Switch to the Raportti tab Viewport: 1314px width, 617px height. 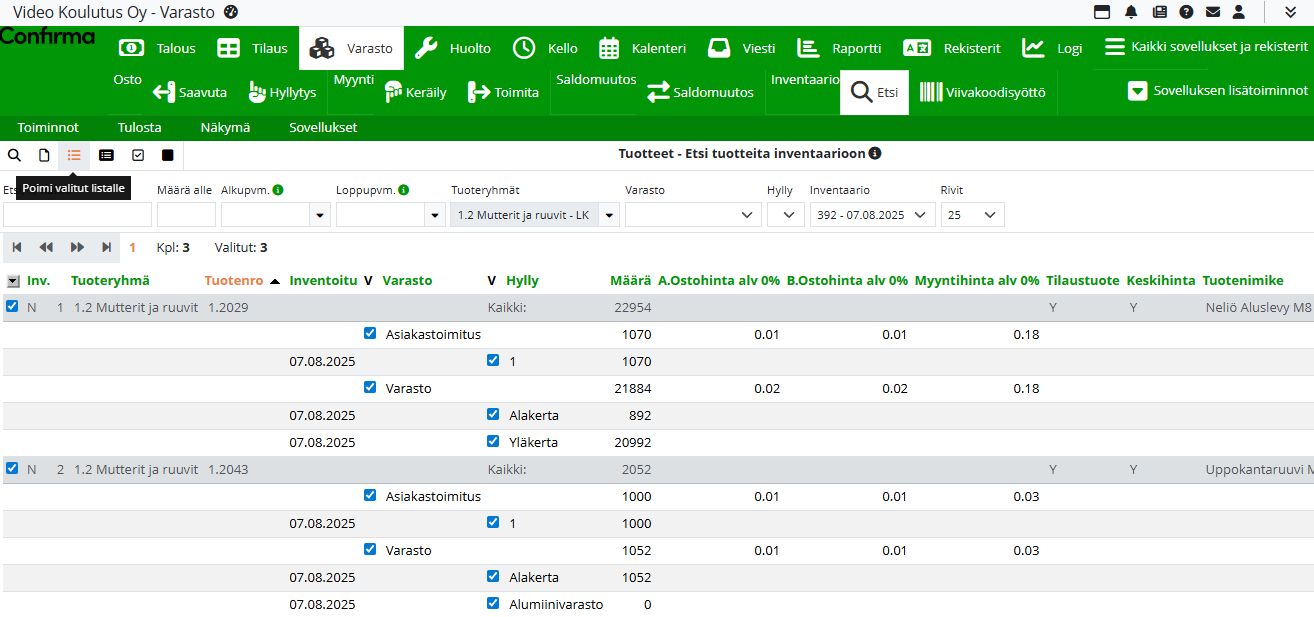click(839, 48)
